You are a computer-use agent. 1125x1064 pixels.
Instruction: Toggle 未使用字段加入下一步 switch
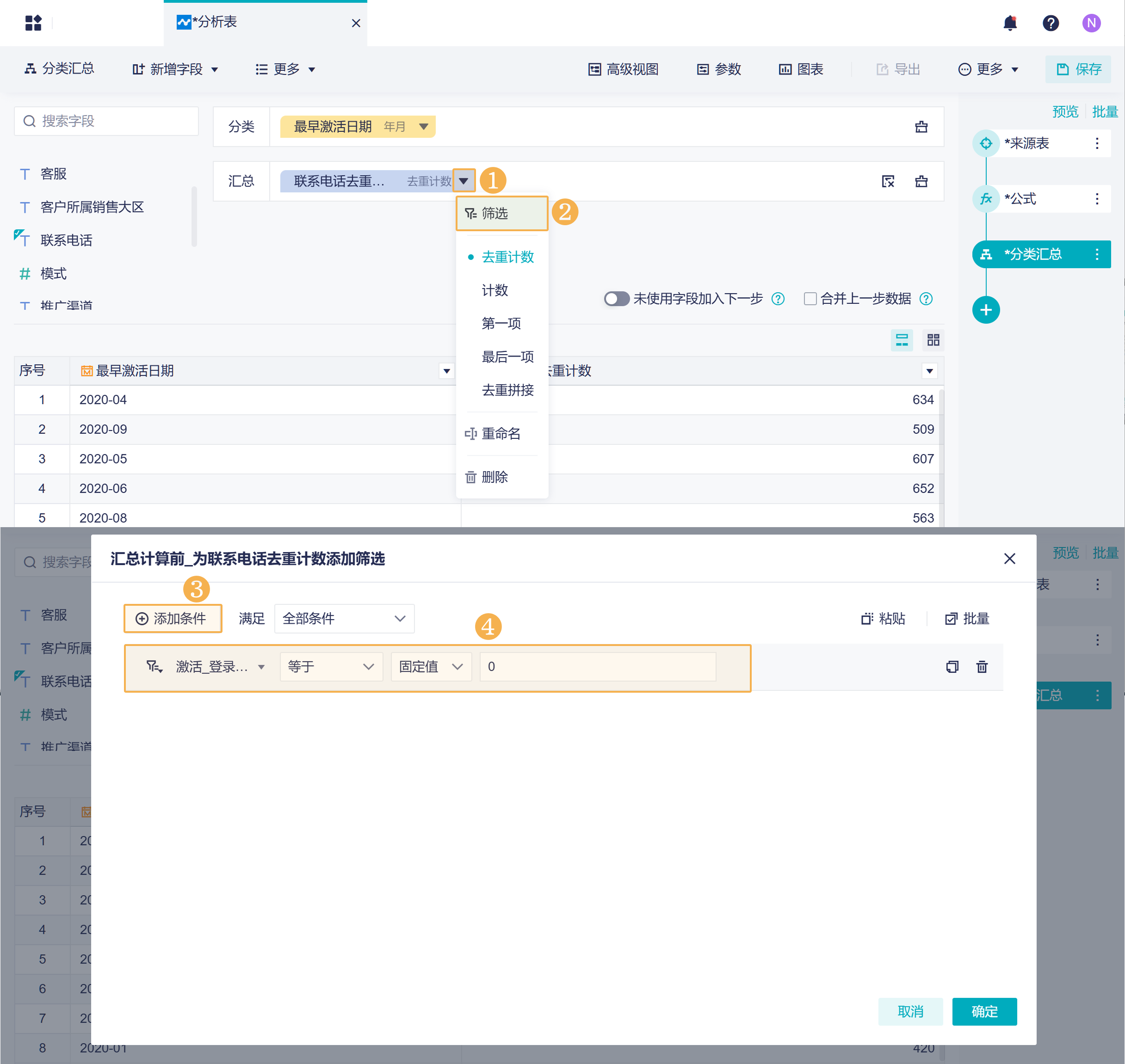point(616,299)
